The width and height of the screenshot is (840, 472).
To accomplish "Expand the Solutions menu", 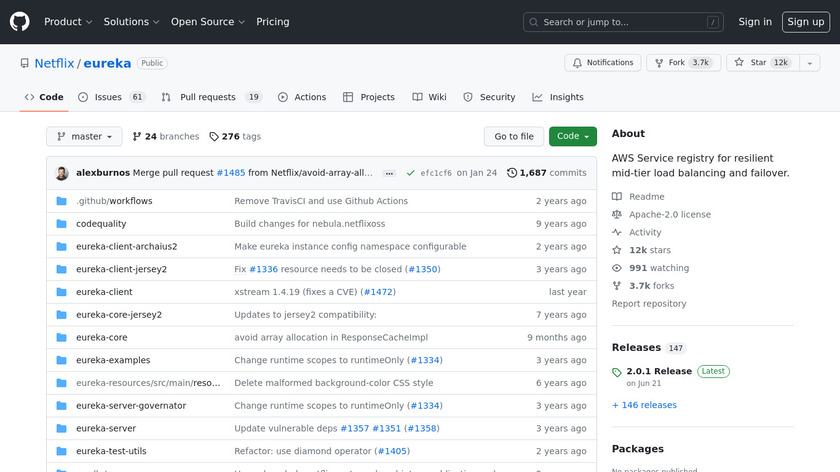I will click(x=131, y=22).
